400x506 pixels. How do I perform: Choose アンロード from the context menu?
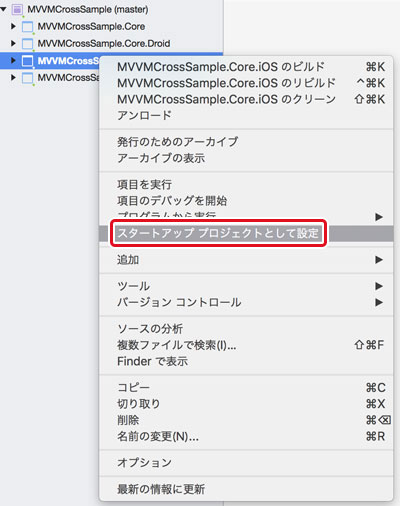pos(246,115)
